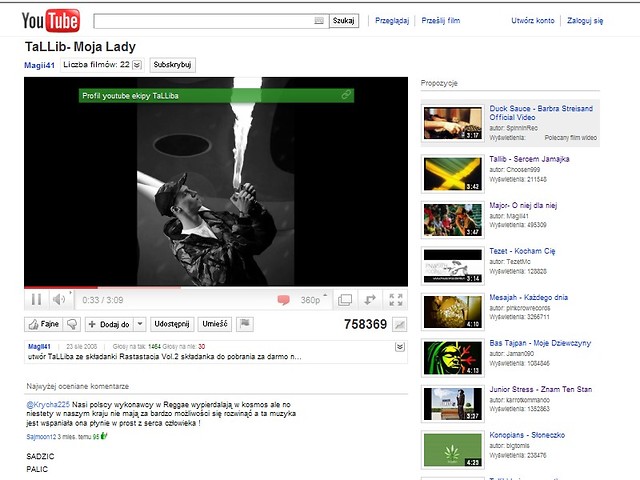
Task: Like the video with Fajne button
Action: (x=44, y=324)
